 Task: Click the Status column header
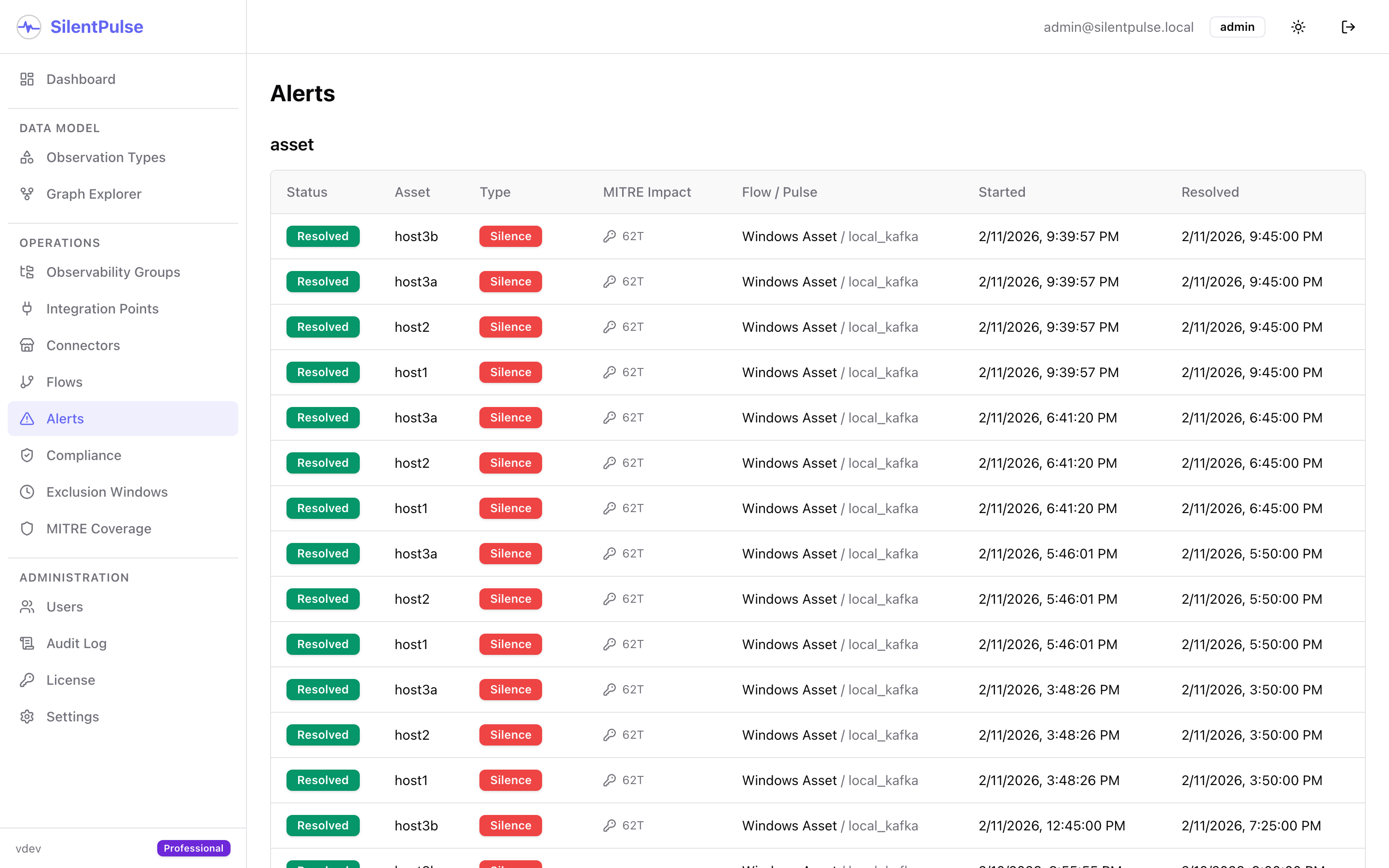tap(307, 192)
